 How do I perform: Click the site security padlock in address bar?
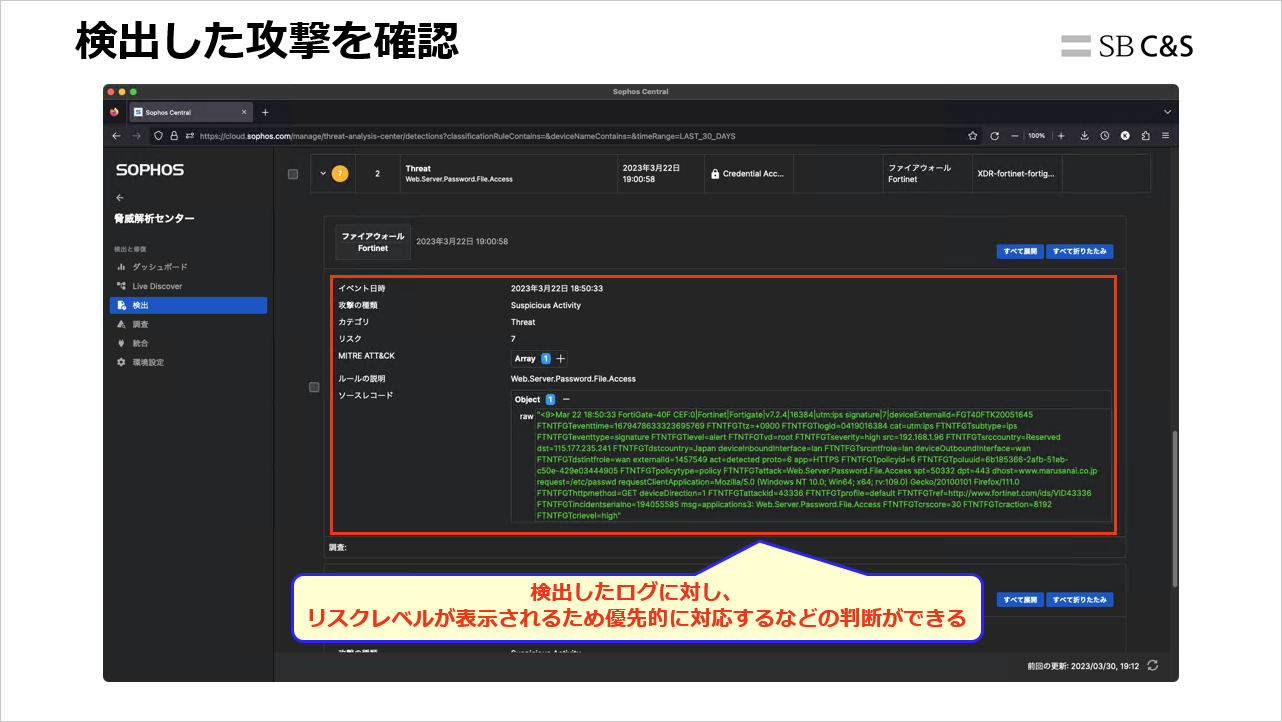(x=174, y=136)
